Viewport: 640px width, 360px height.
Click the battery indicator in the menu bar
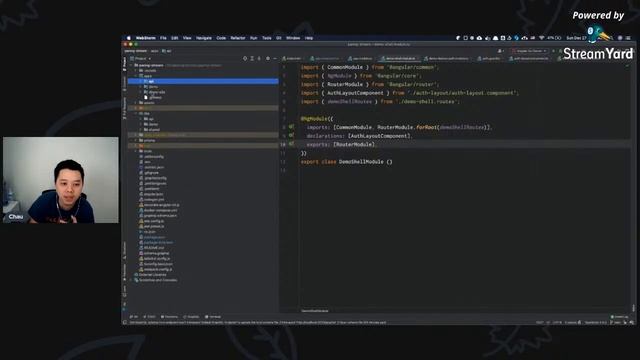[554, 38]
